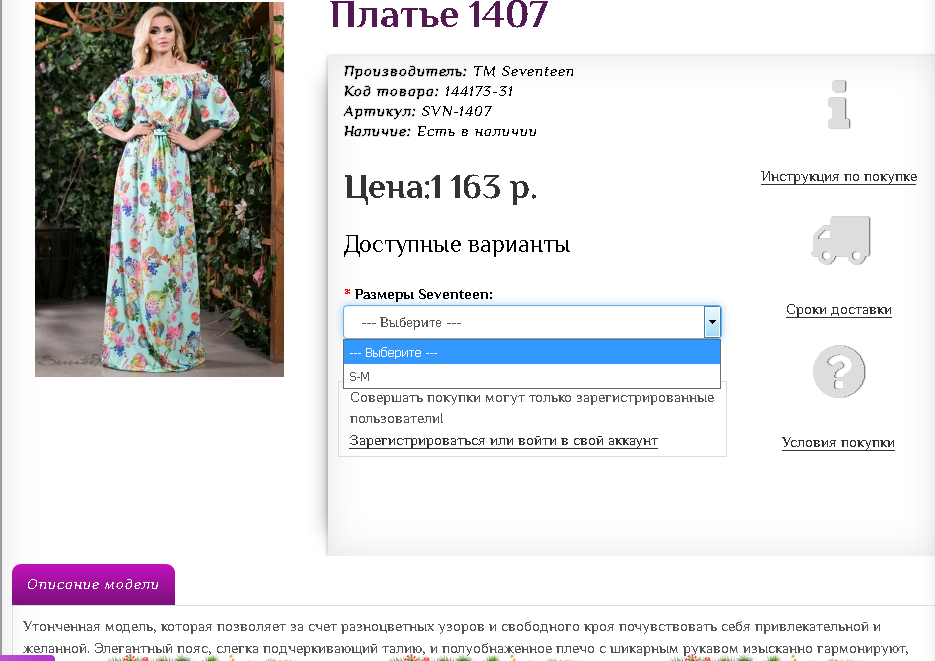This screenshot has height=661, width=935.
Task: Click the price text Цена:1 163 р.
Action: pyautogui.click(x=441, y=187)
